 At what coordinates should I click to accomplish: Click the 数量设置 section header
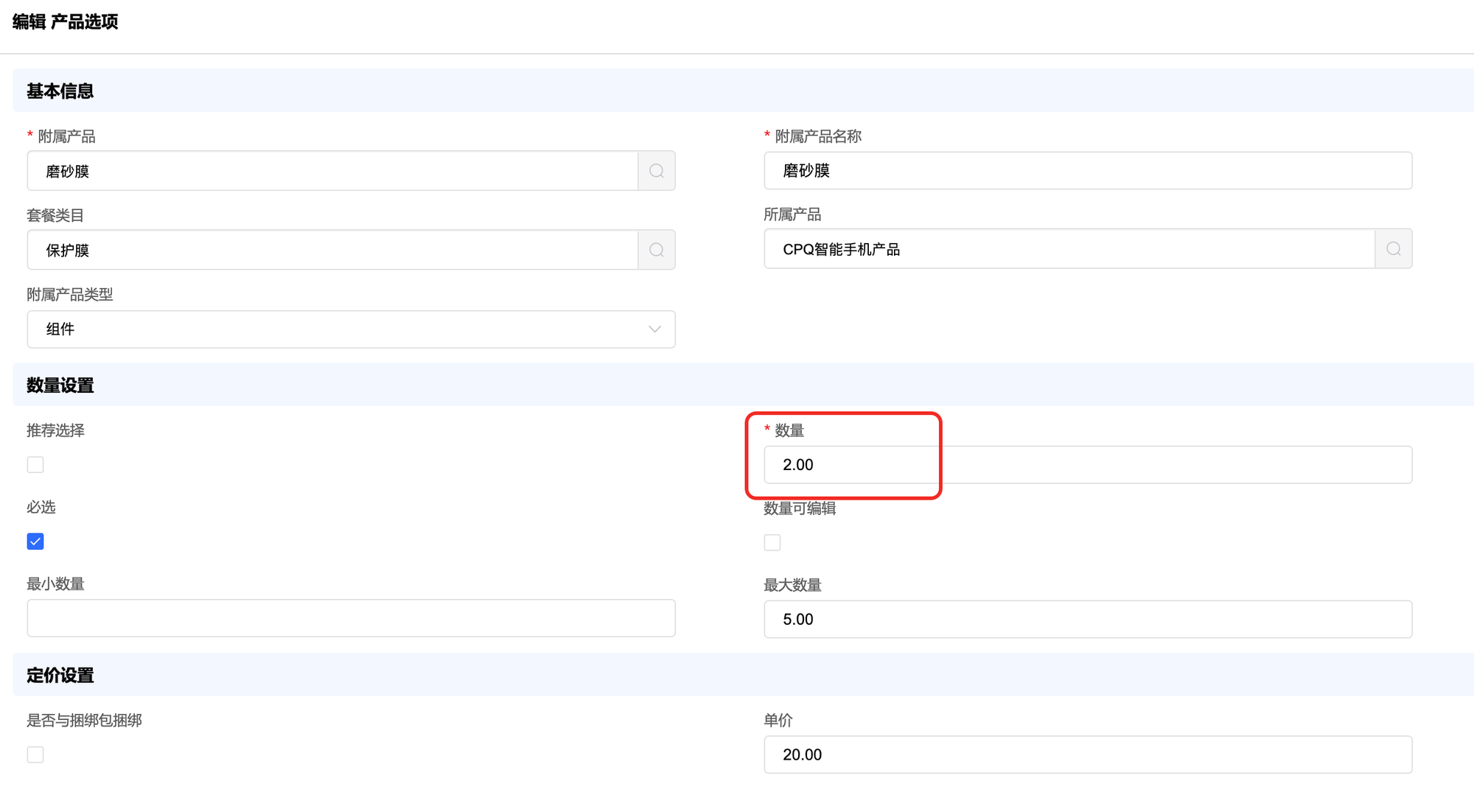(60, 385)
